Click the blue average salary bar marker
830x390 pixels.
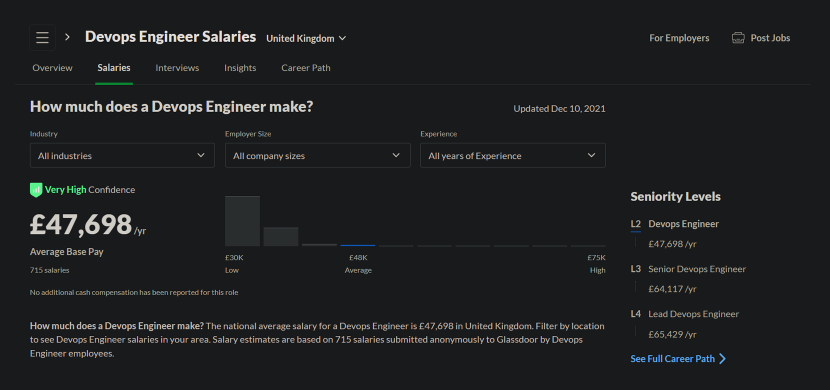(358, 246)
